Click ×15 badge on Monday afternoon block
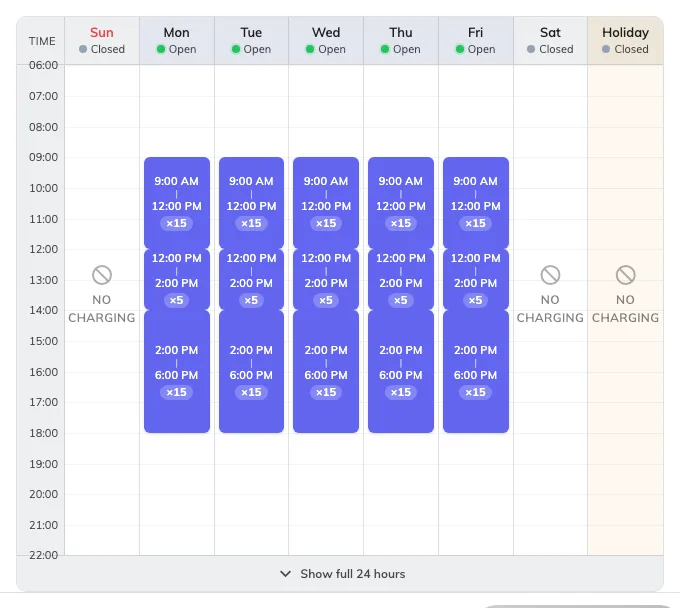This screenshot has height=608, width=680. (177, 392)
